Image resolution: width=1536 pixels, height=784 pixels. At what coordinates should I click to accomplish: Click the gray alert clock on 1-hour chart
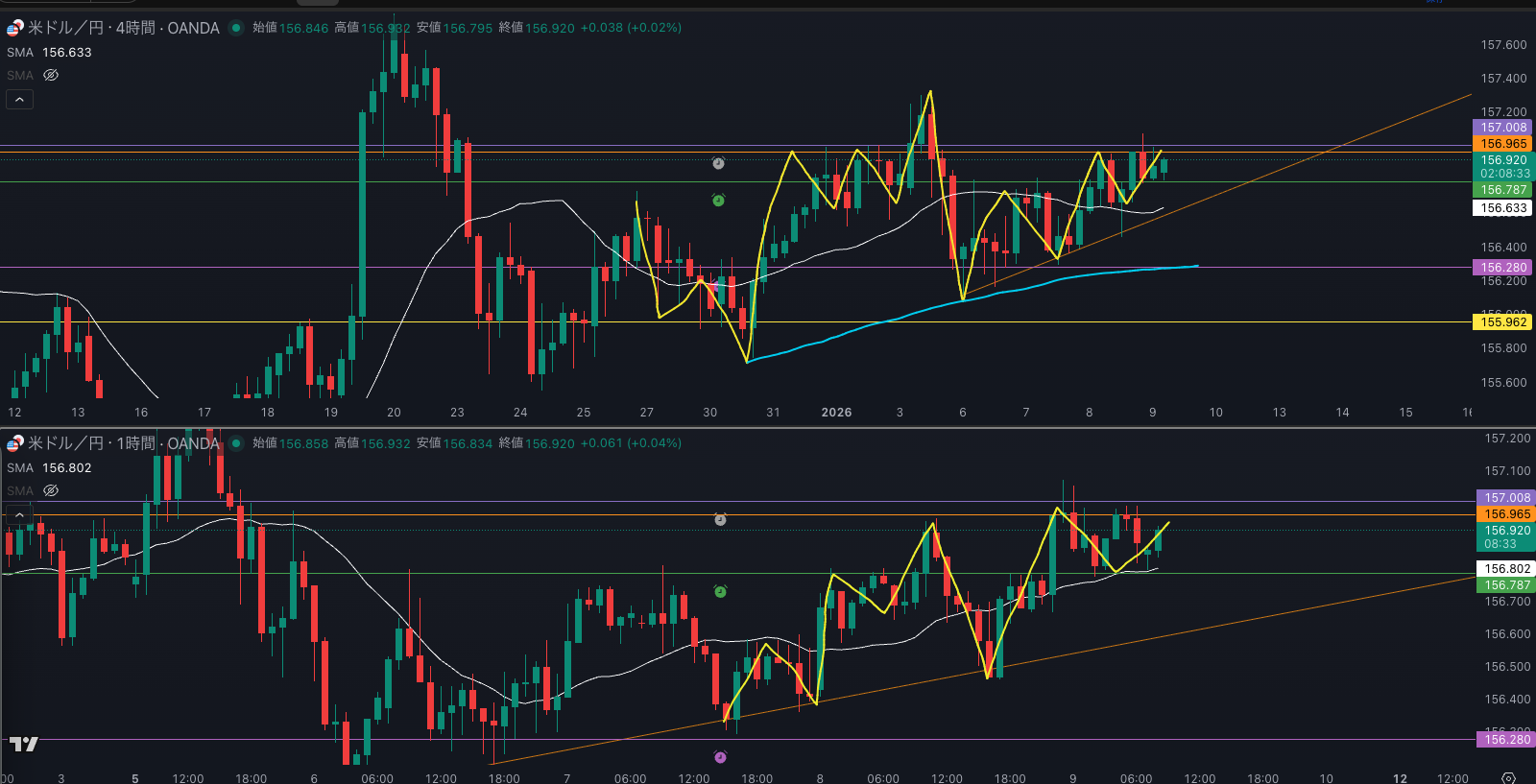click(x=720, y=520)
